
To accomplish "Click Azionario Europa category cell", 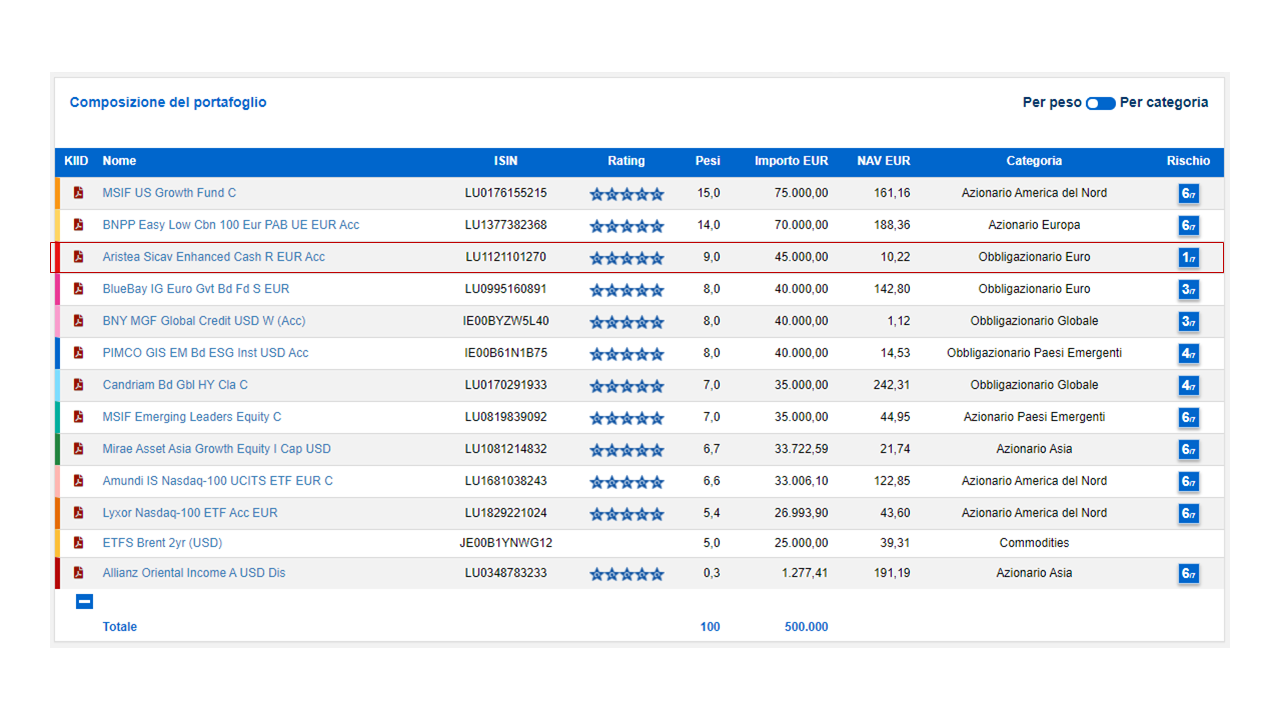I will (x=1034, y=225).
